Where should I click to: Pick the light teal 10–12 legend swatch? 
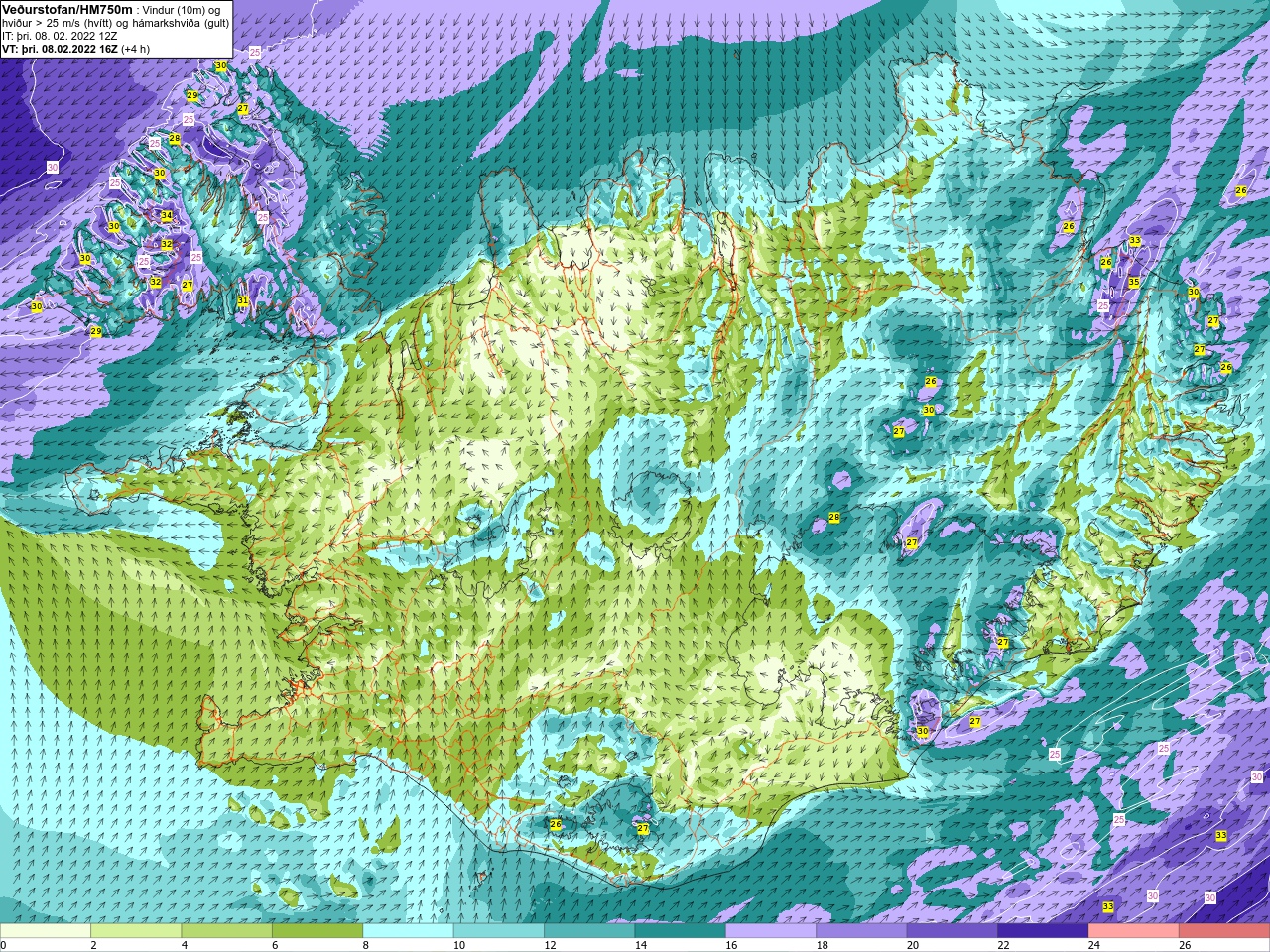coord(499,931)
